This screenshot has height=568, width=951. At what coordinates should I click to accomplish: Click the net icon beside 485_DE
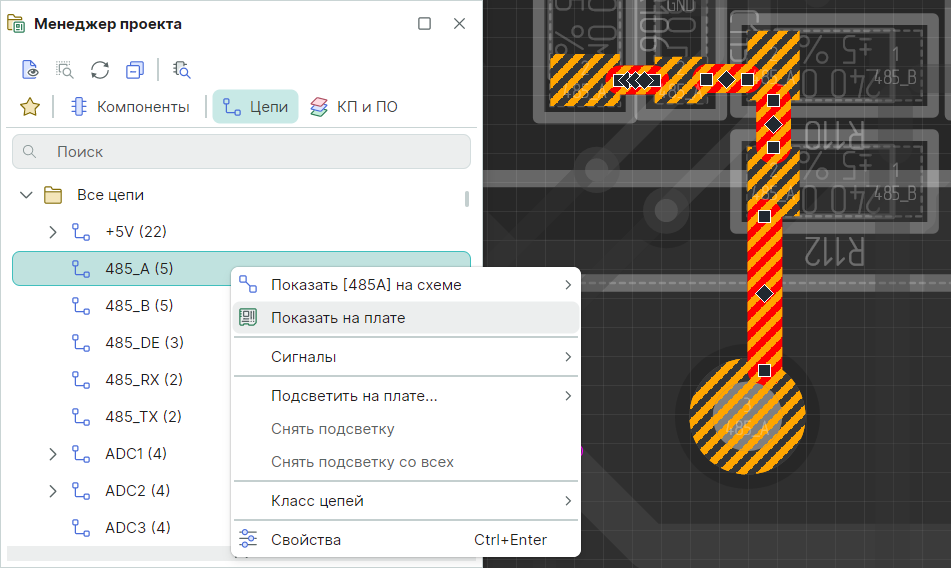point(81,342)
